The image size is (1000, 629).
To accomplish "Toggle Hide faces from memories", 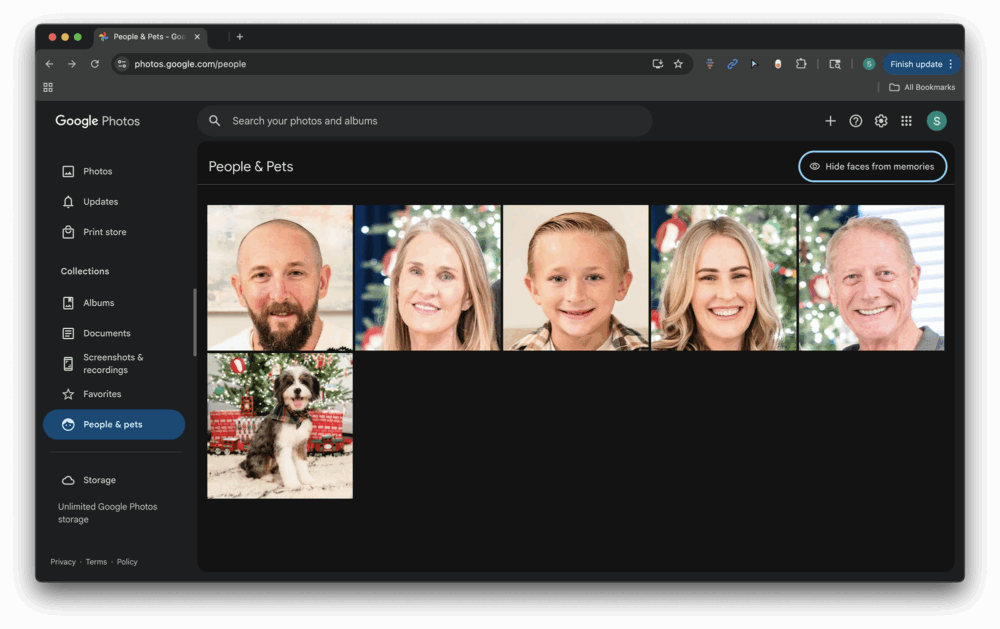I will point(872,167).
